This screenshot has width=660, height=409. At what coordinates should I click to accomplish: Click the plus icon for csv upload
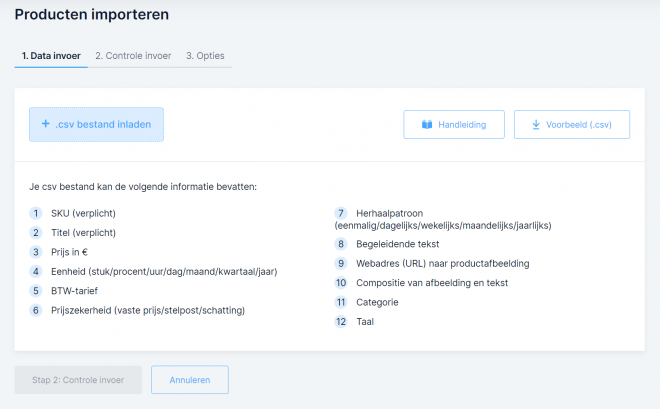tap(46, 125)
